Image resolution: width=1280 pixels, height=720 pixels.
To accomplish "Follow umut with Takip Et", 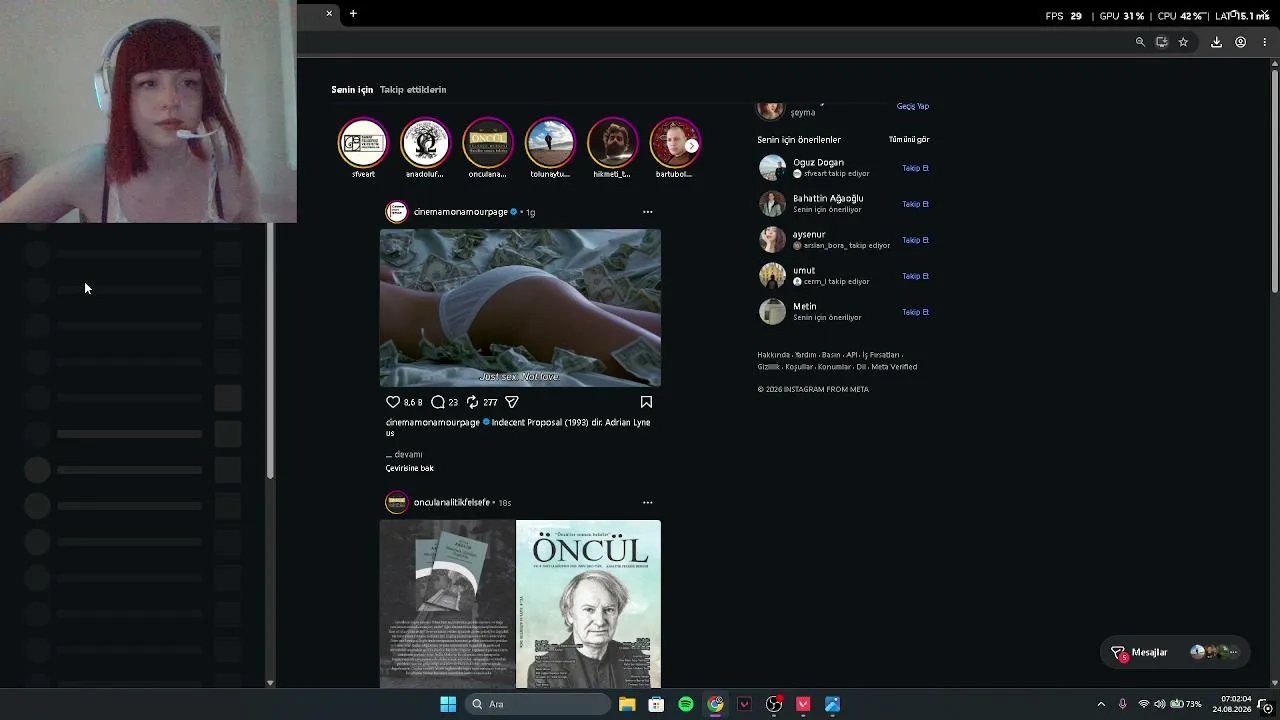I will tap(916, 276).
